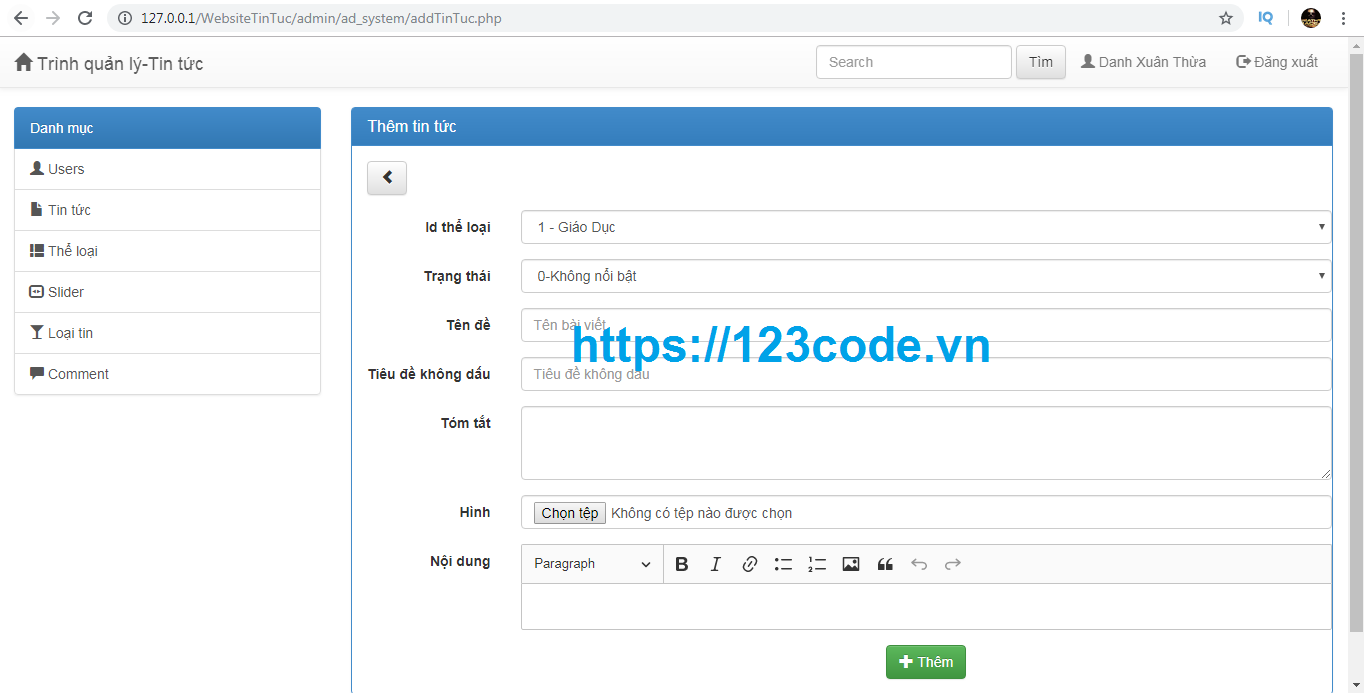Click Đăng xuất to log out

pos(1277,62)
